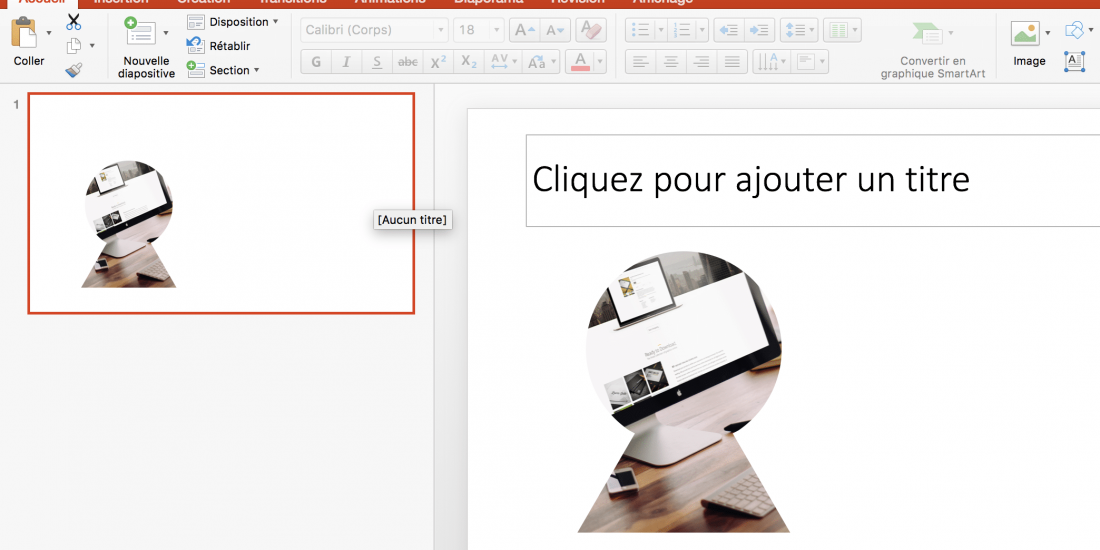
Task: Insert a bulleted list
Action: (x=640, y=30)
